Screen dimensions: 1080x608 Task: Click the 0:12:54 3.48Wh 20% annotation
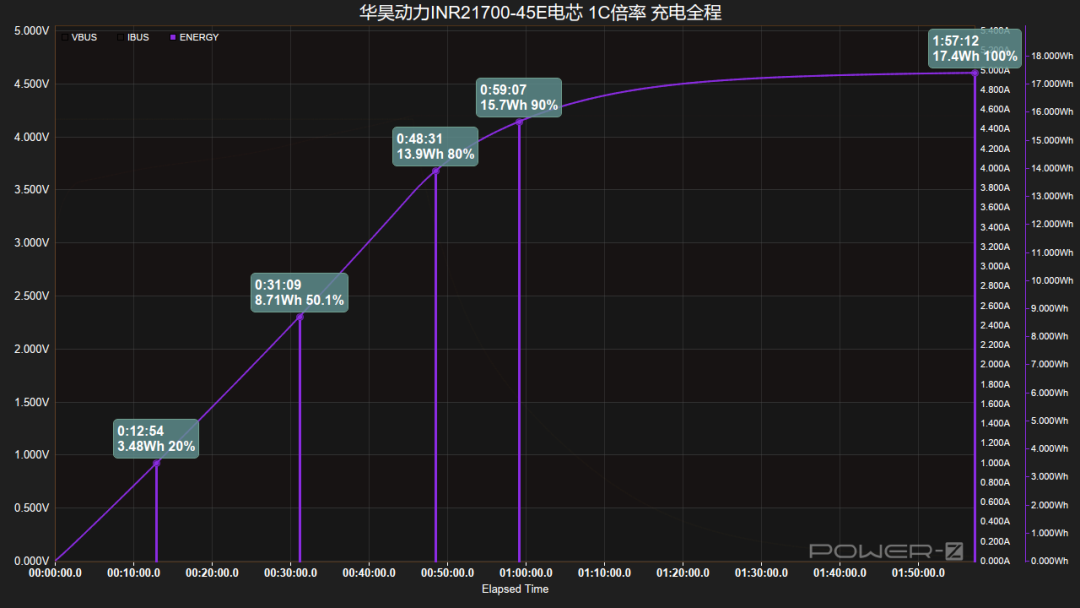pos(156,439)
